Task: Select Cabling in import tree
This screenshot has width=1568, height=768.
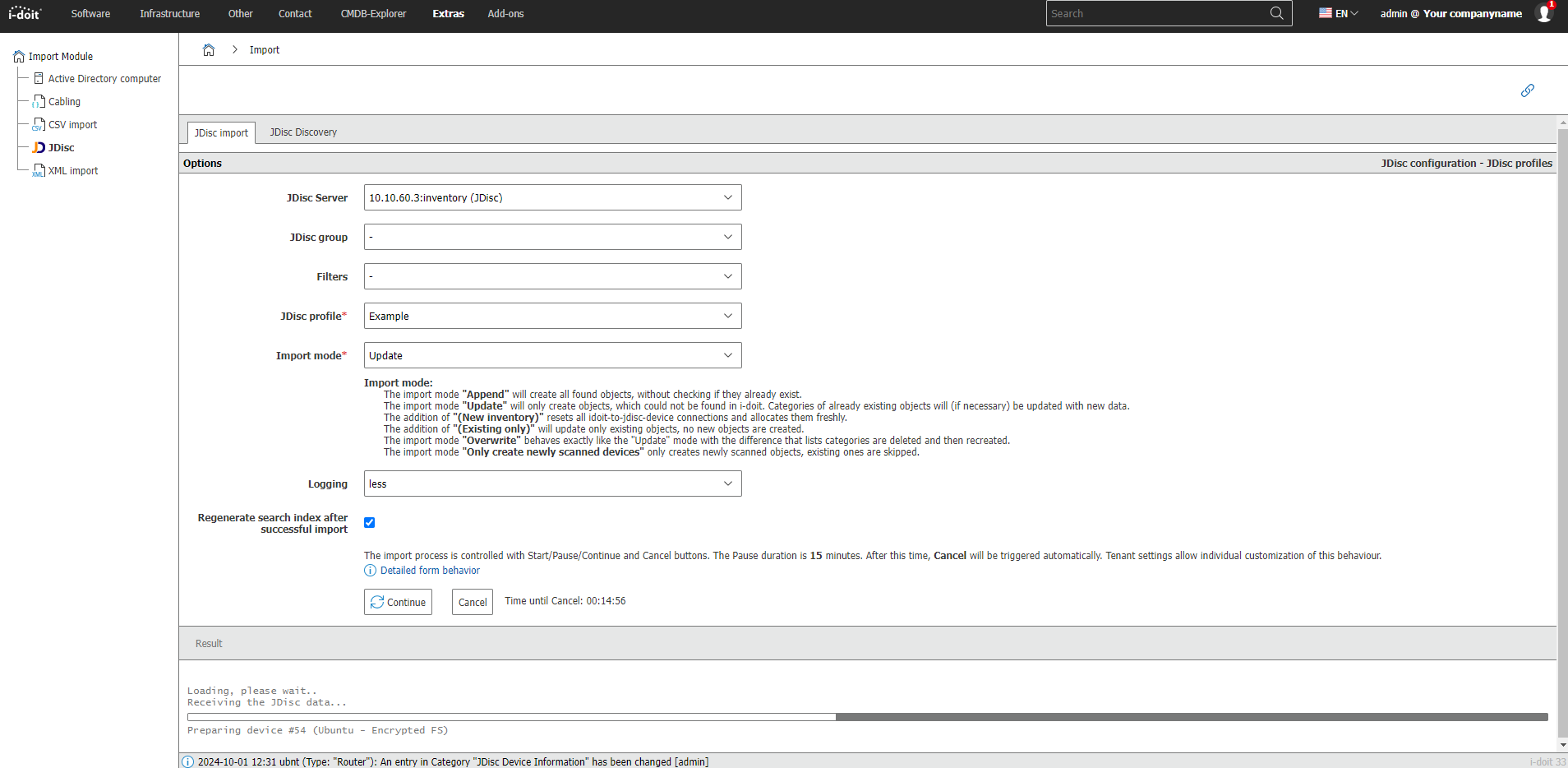Action: 64,101
